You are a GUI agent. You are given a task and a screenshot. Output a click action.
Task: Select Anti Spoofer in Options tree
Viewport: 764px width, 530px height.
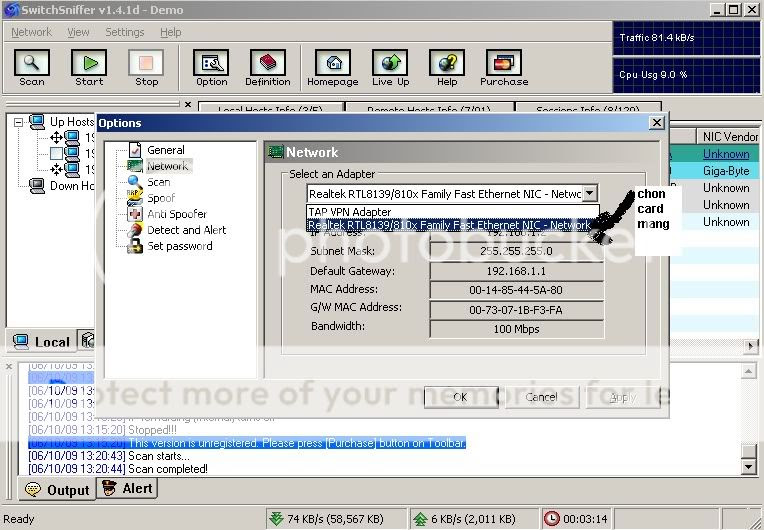[x=177, y=214]
